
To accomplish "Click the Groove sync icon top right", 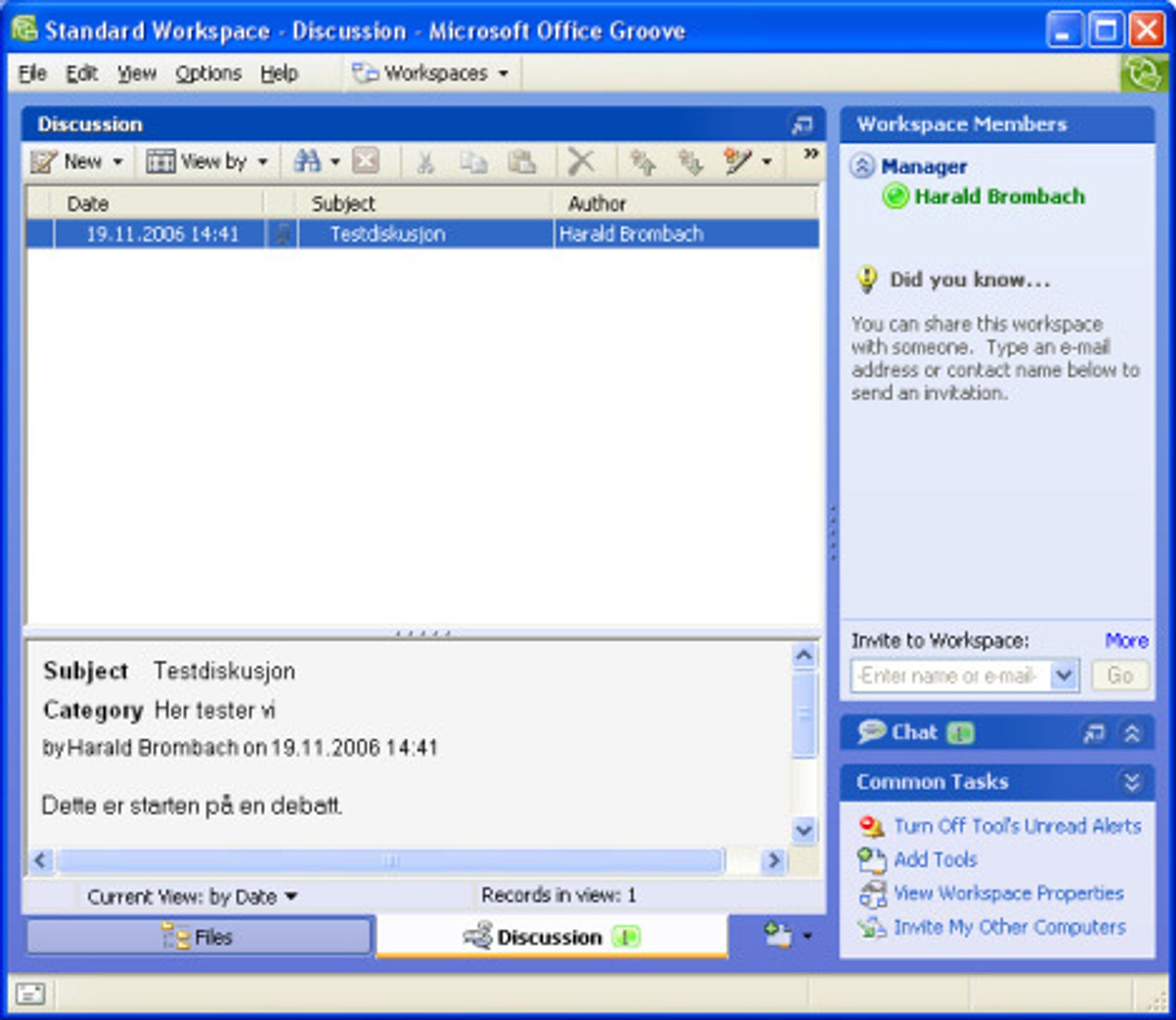I will 1143,73.
